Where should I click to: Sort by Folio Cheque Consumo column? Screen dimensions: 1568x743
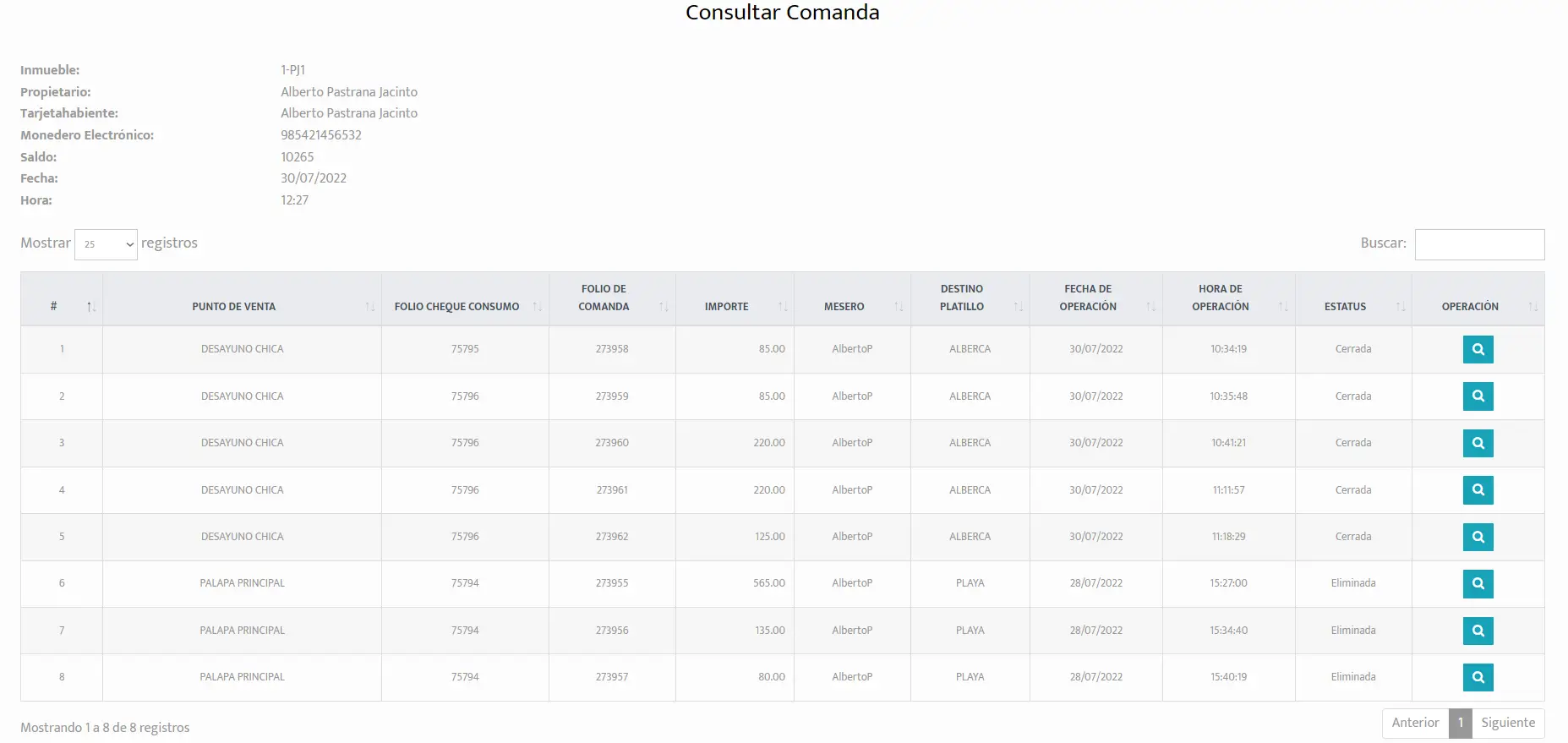pyautogui.click(x=465, y=299)
